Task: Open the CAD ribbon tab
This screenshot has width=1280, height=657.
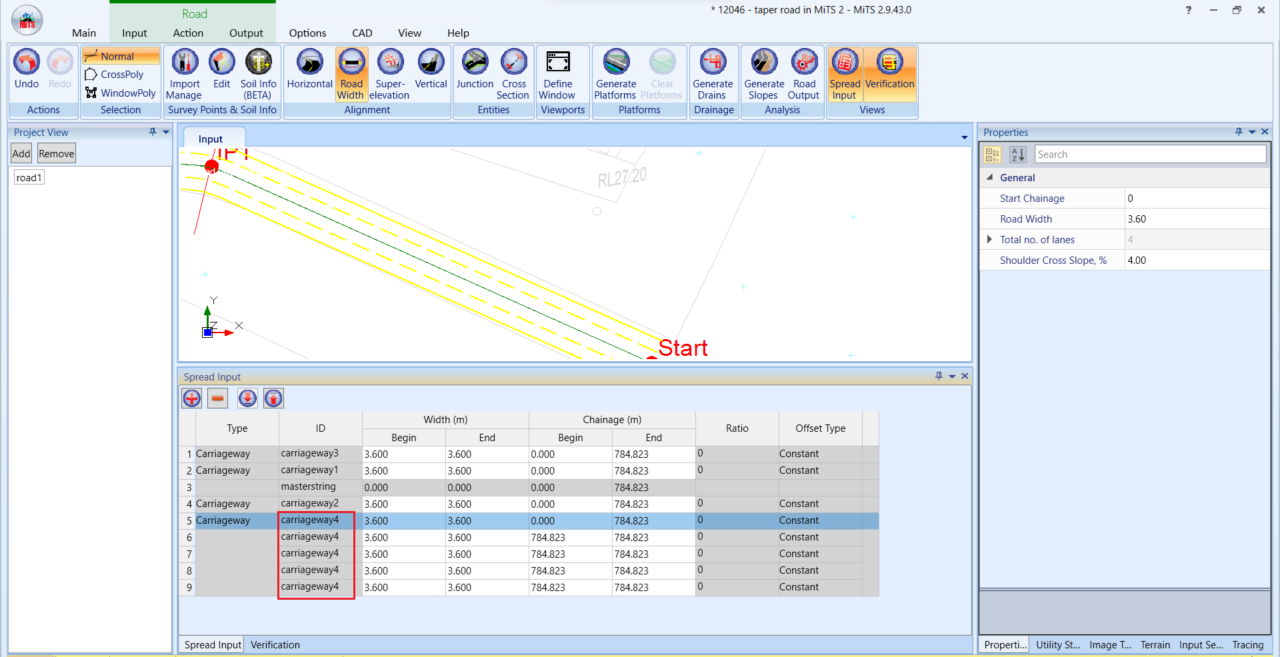Action: (x=362, y=33)
